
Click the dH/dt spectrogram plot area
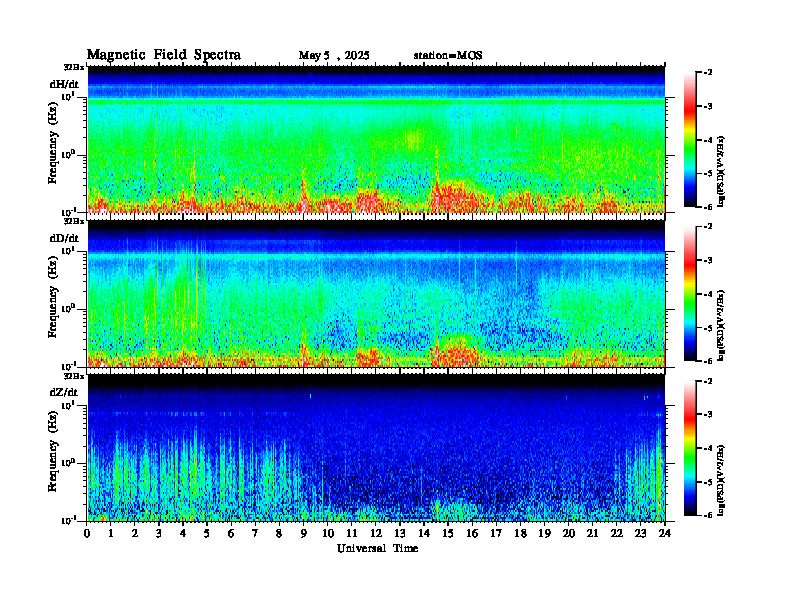[x=376, y=139]
